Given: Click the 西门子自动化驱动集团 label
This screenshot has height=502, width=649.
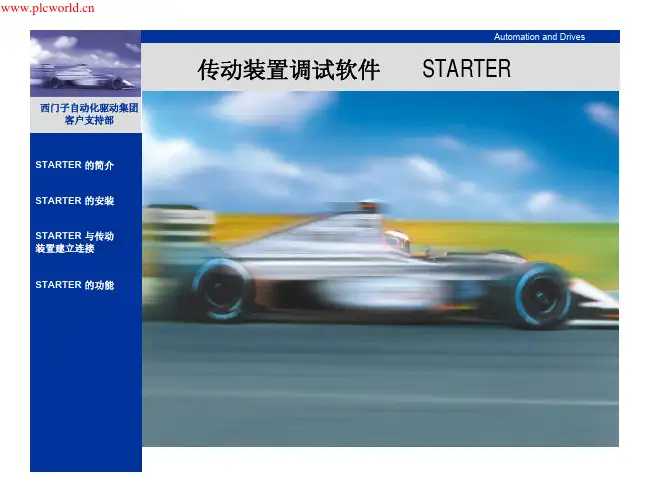Looking at the screenshot, I should 88,107.
